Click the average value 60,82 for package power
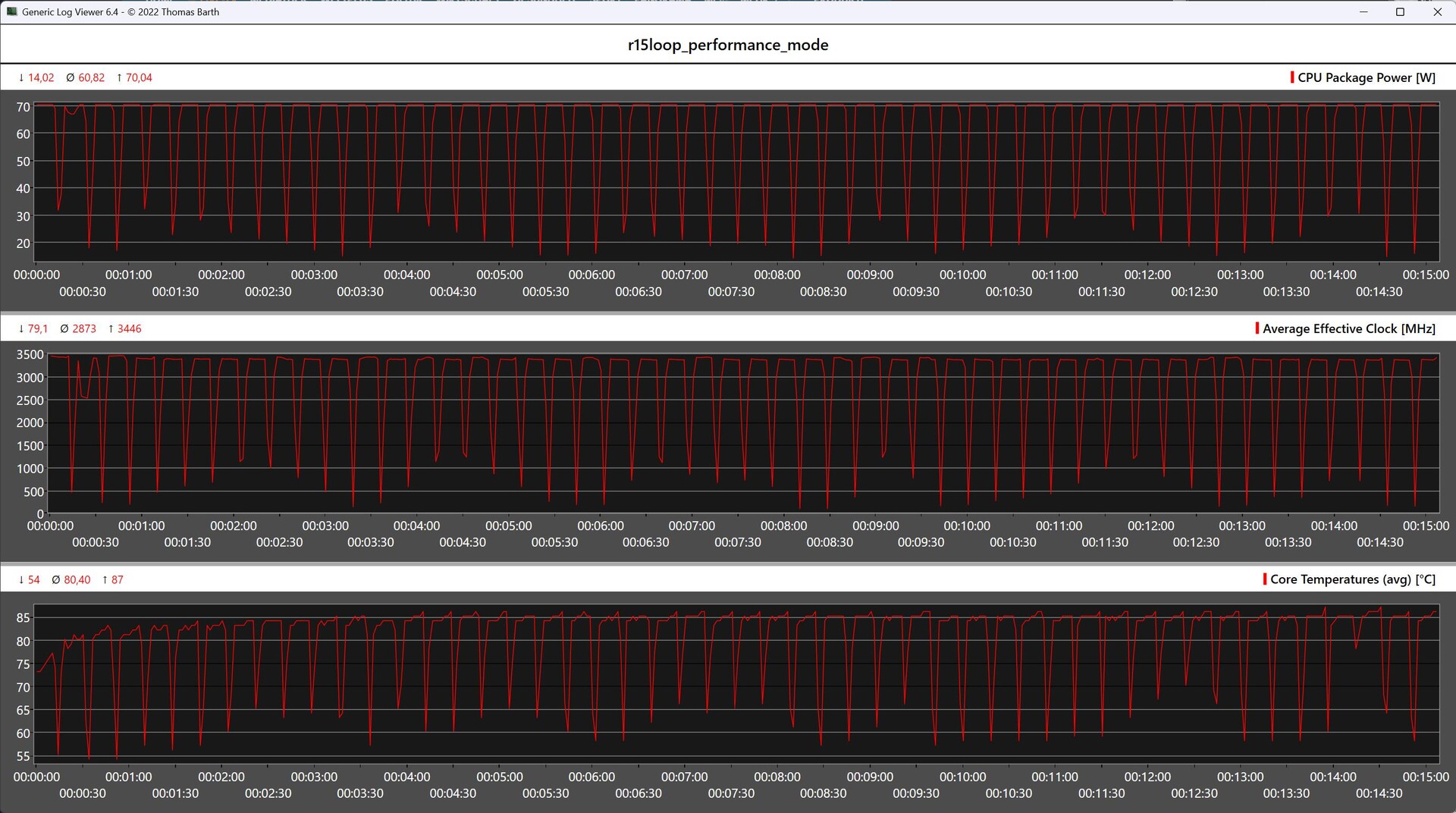Viewport: 1456px width, 813px height. [91, 77]
